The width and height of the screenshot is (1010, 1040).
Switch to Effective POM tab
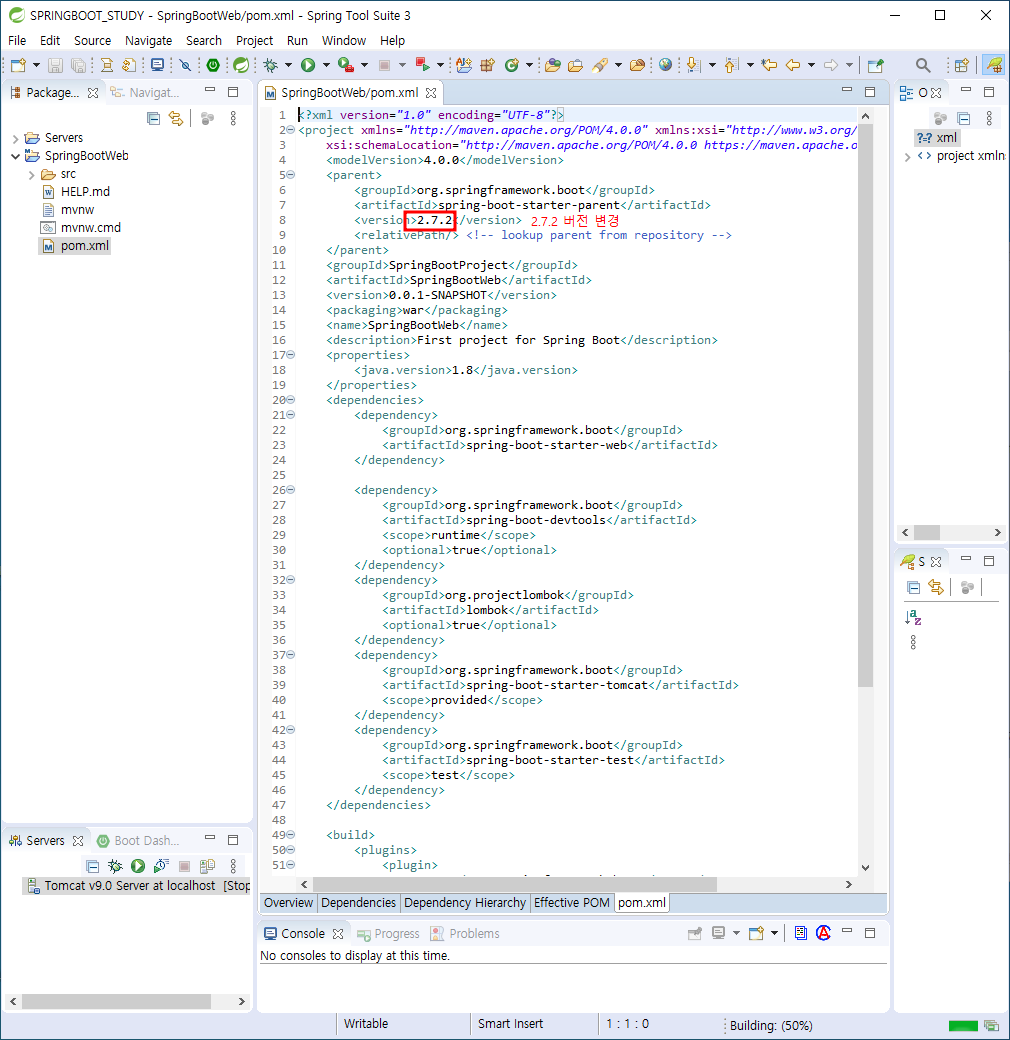(x=571, y=903)
